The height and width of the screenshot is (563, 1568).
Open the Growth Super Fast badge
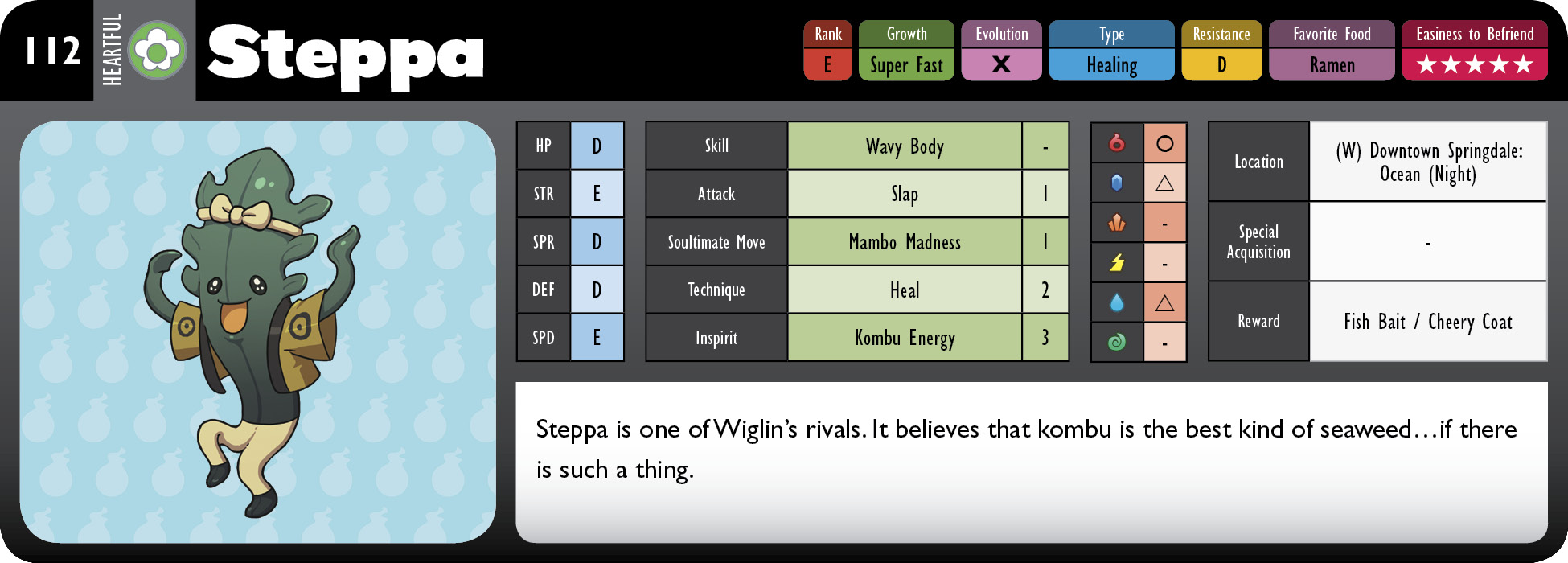(x=906, y=50)
